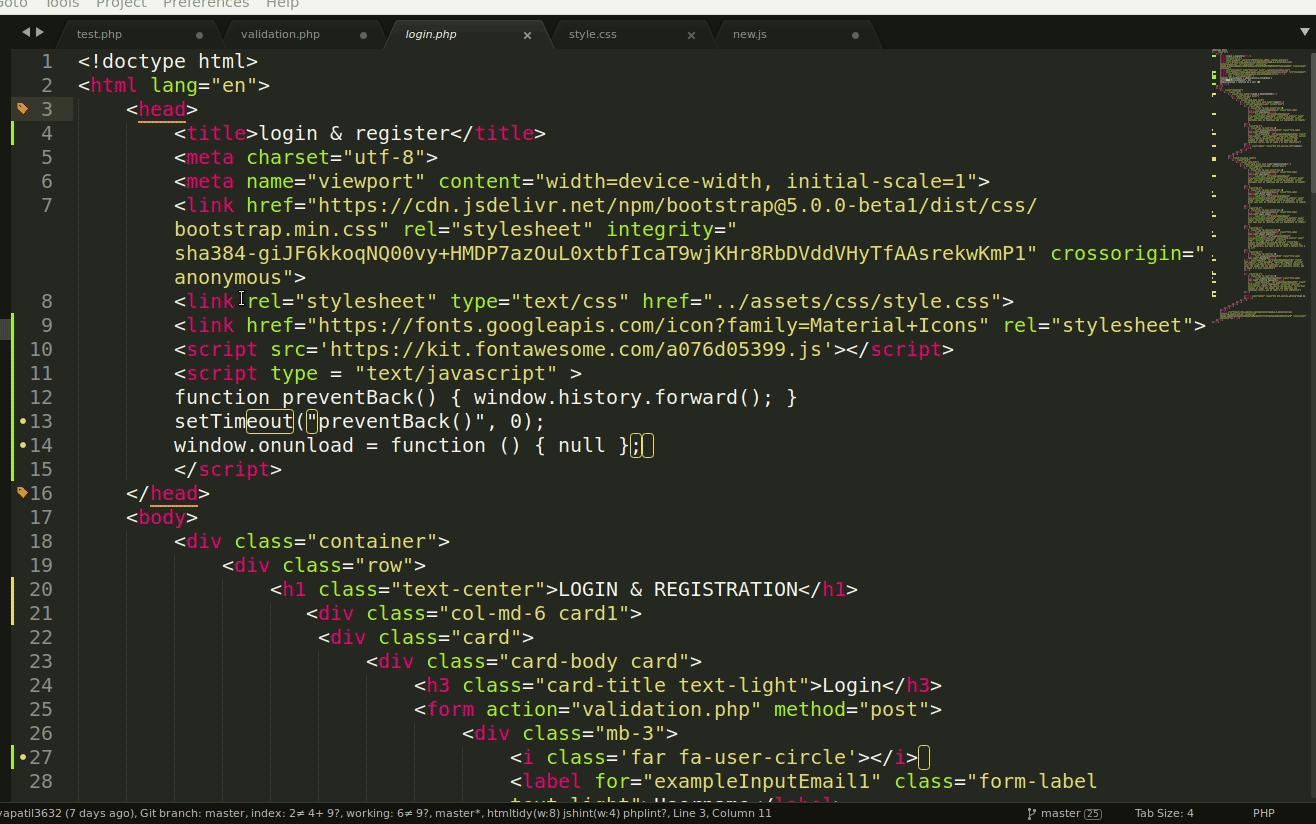
Task: Click the 'crossorigin' attribute on line 7
Action: tap(1116, 253)
